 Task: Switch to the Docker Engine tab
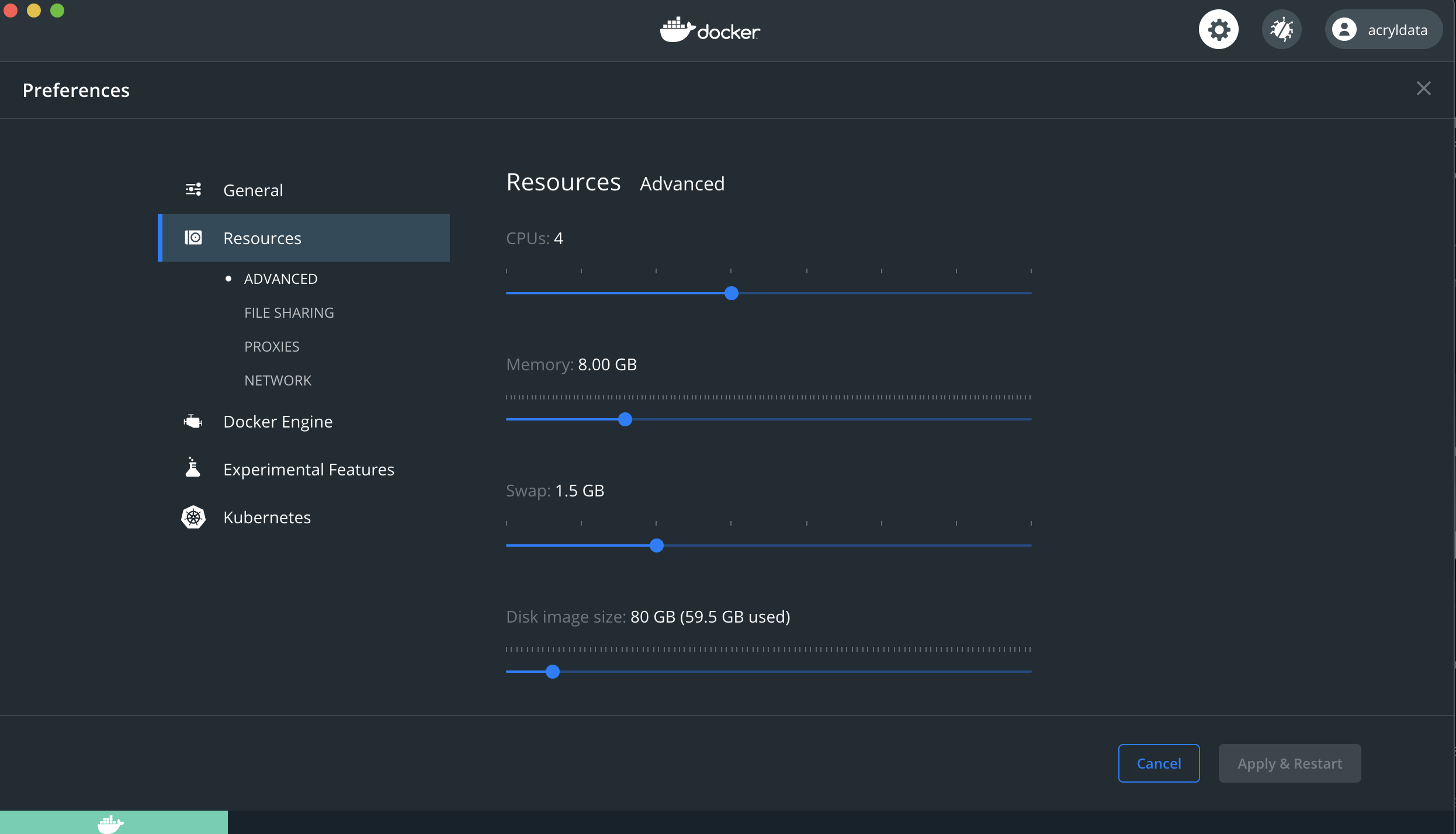(278, 421)
